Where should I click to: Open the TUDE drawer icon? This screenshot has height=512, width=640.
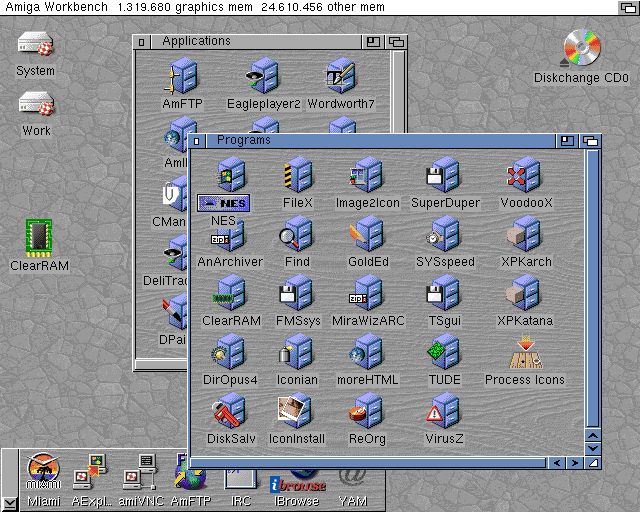point(444,352)
